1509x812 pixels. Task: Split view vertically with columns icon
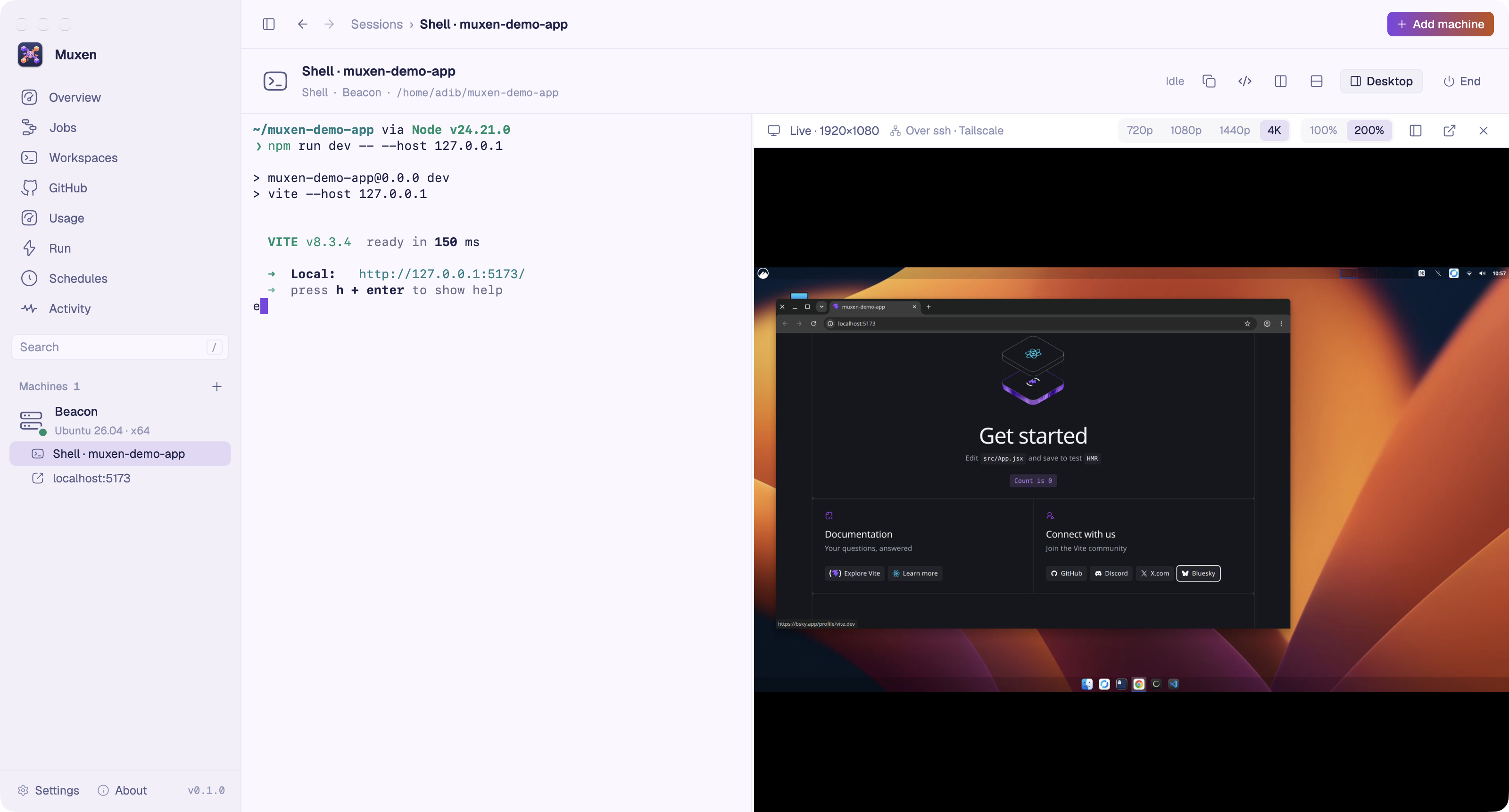pyautogui.click(x=1281, y=81)
